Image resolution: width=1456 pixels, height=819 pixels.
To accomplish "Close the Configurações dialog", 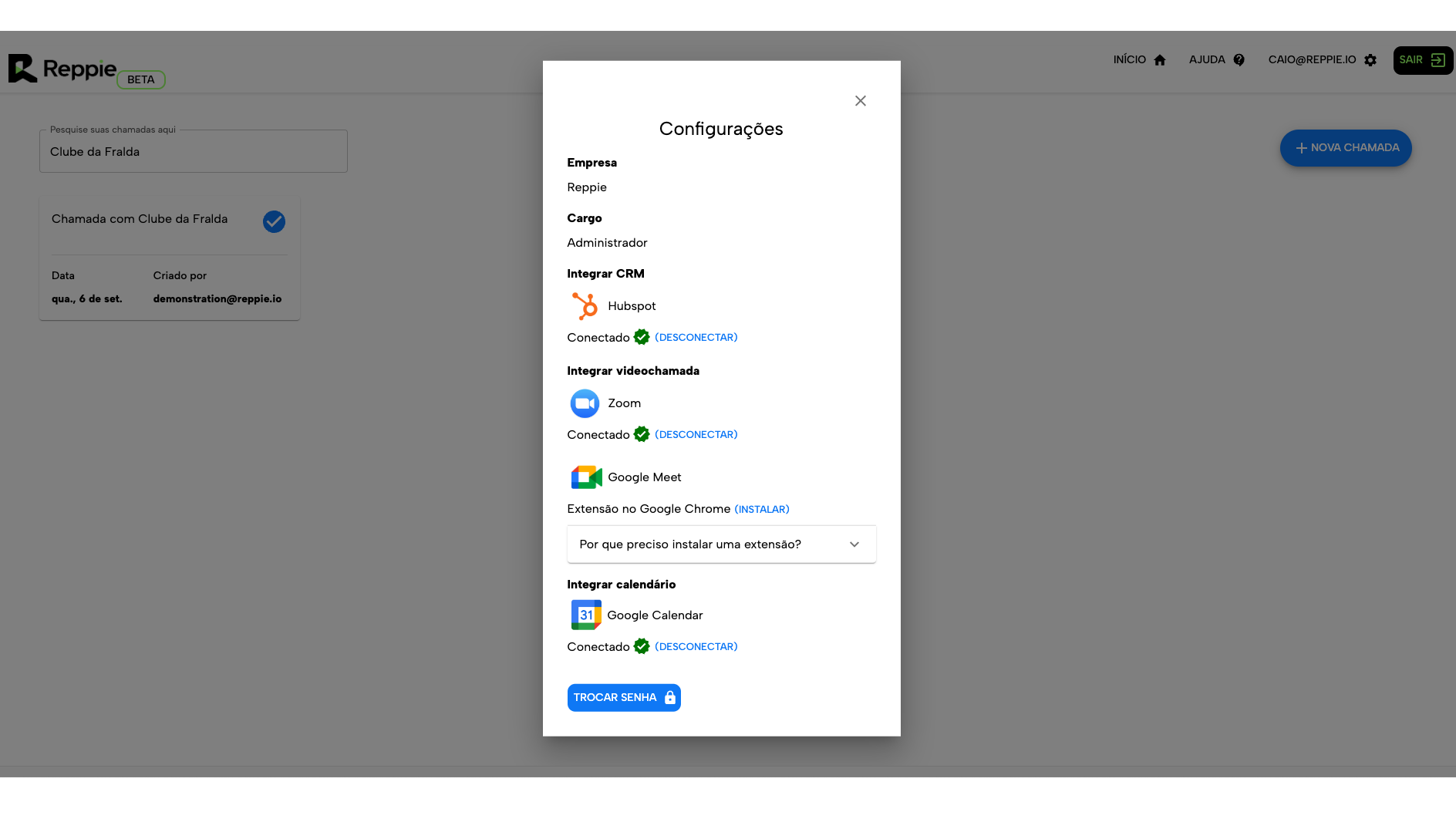I will [861, 101].
